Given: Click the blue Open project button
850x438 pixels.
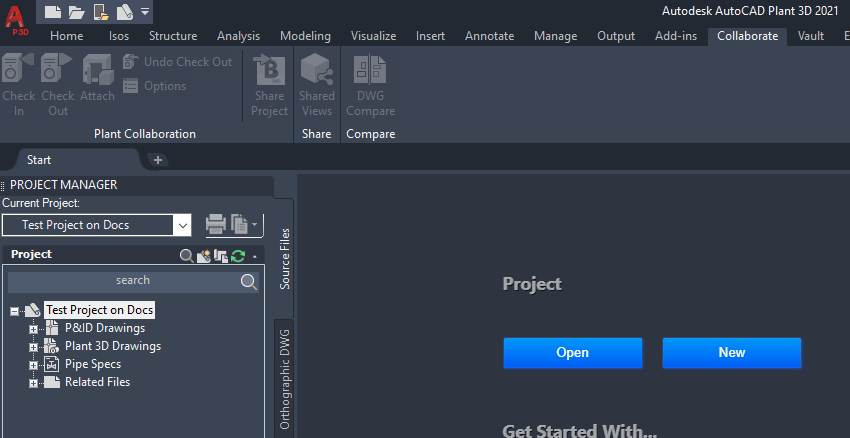Looking at the screenshot, I should pos(572,353).
